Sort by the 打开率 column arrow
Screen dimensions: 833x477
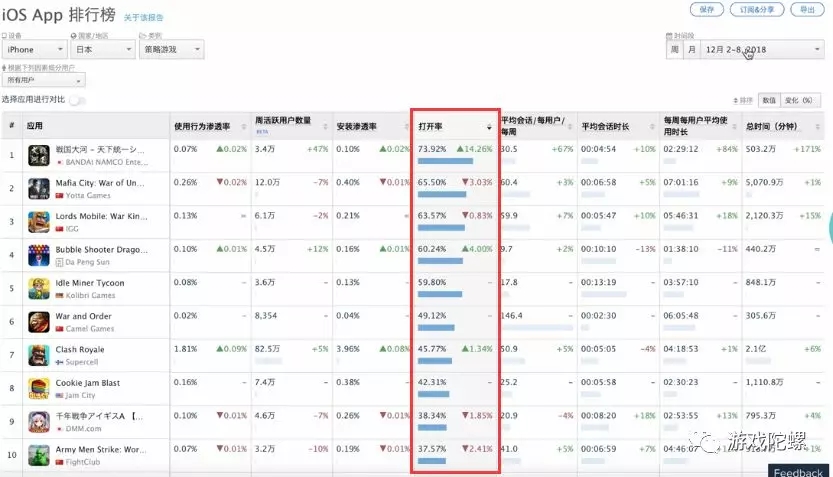click(x=489, y=127)
